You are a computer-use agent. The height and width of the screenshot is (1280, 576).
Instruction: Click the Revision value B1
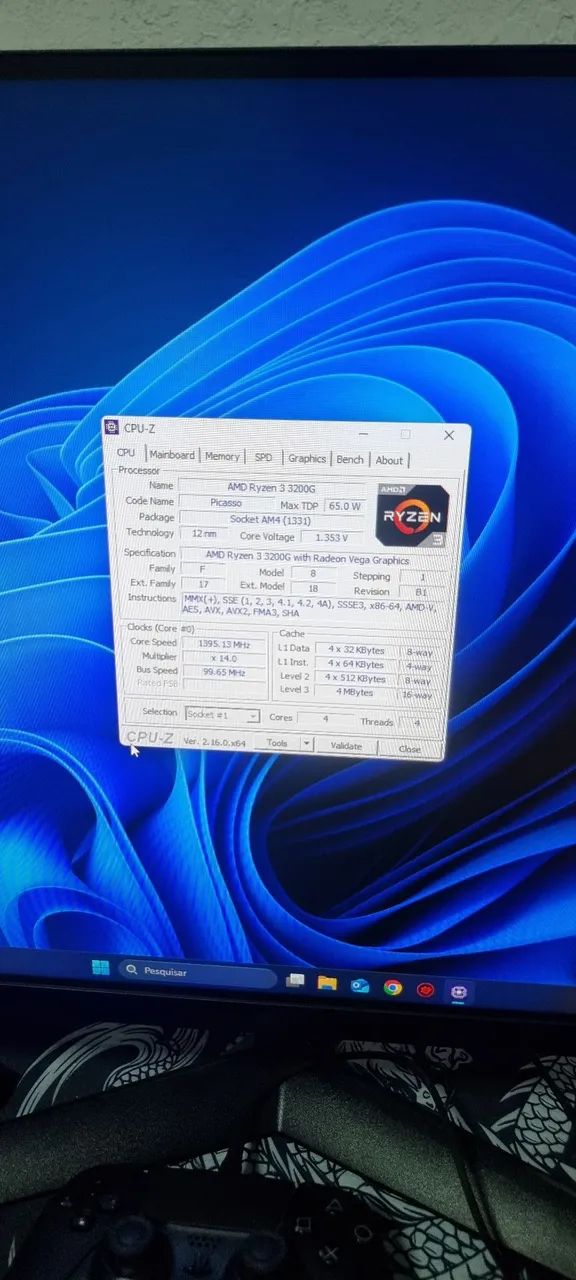pos(421,592)
